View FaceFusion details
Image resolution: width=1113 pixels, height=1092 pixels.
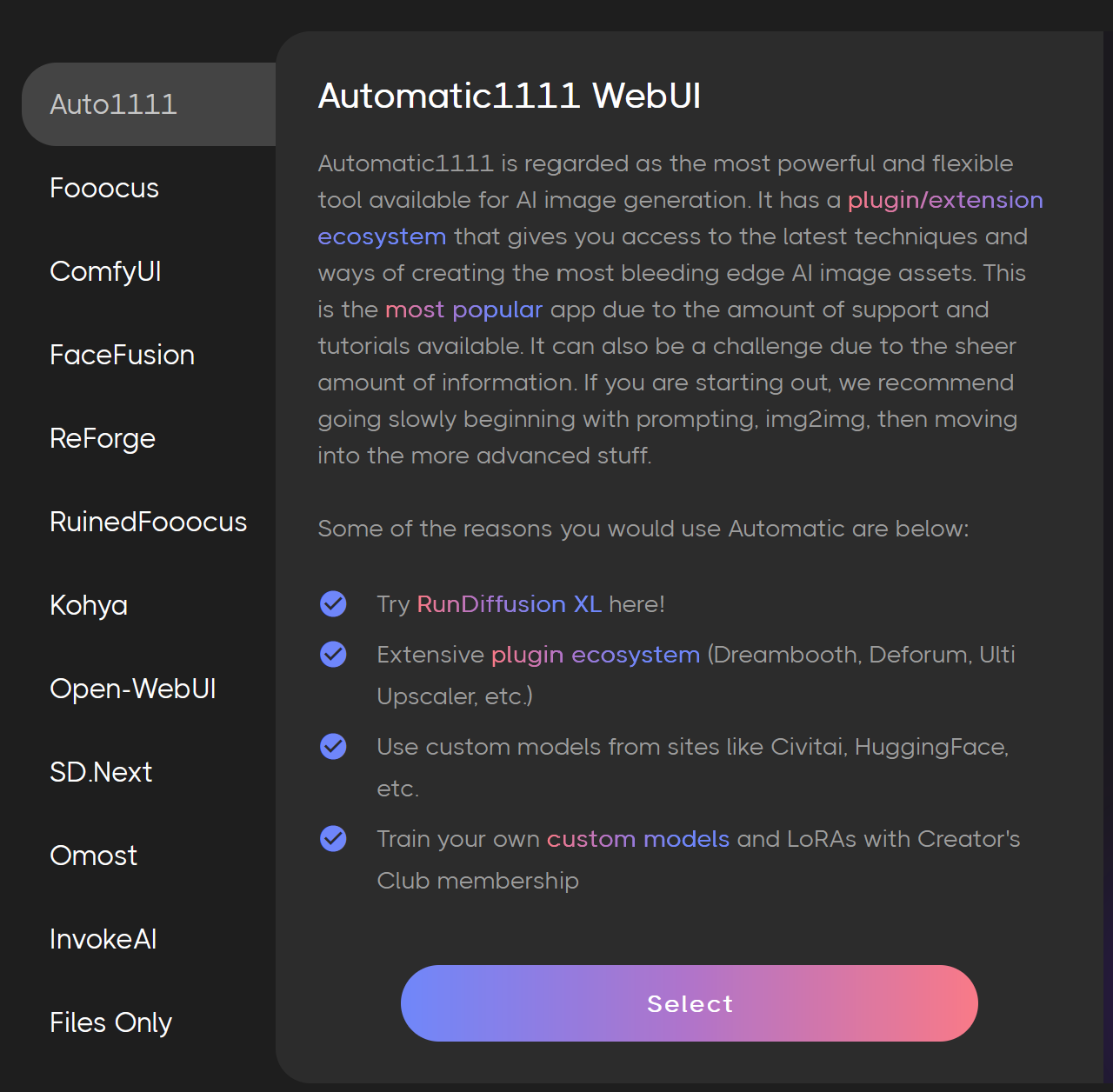(122, 355)
